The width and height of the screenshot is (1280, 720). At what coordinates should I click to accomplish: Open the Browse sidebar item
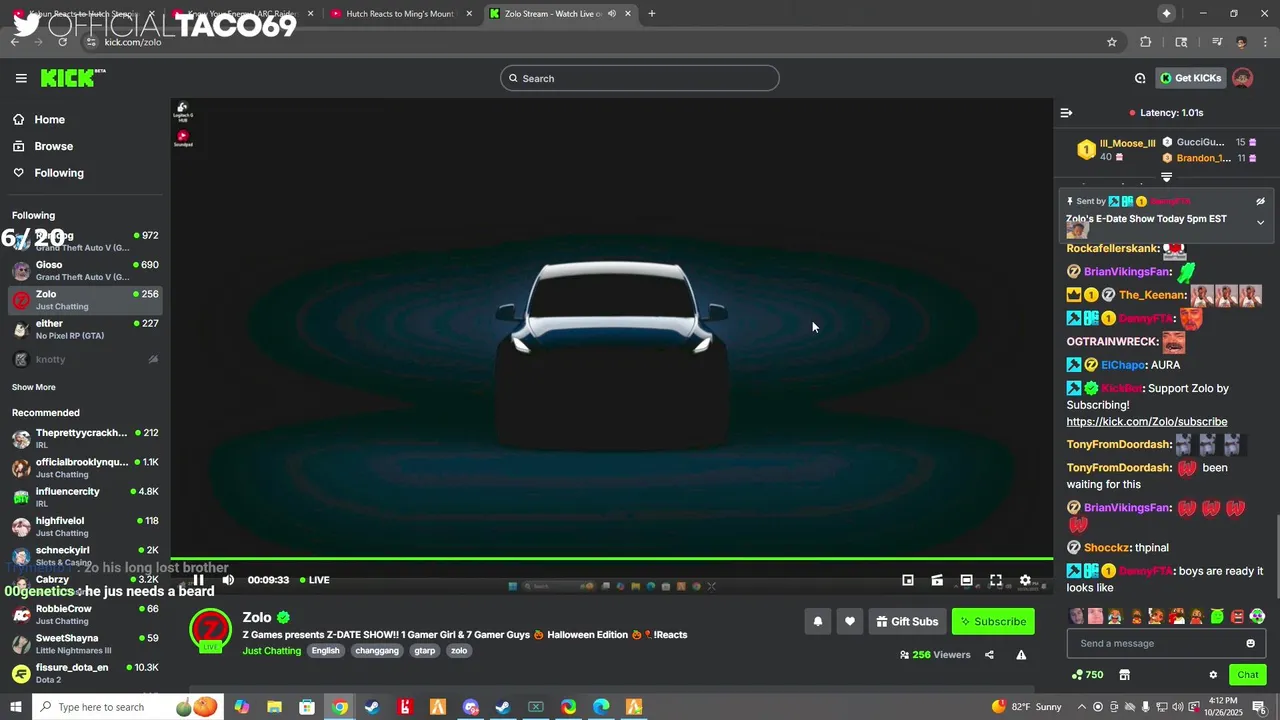[x=53, y=146]
